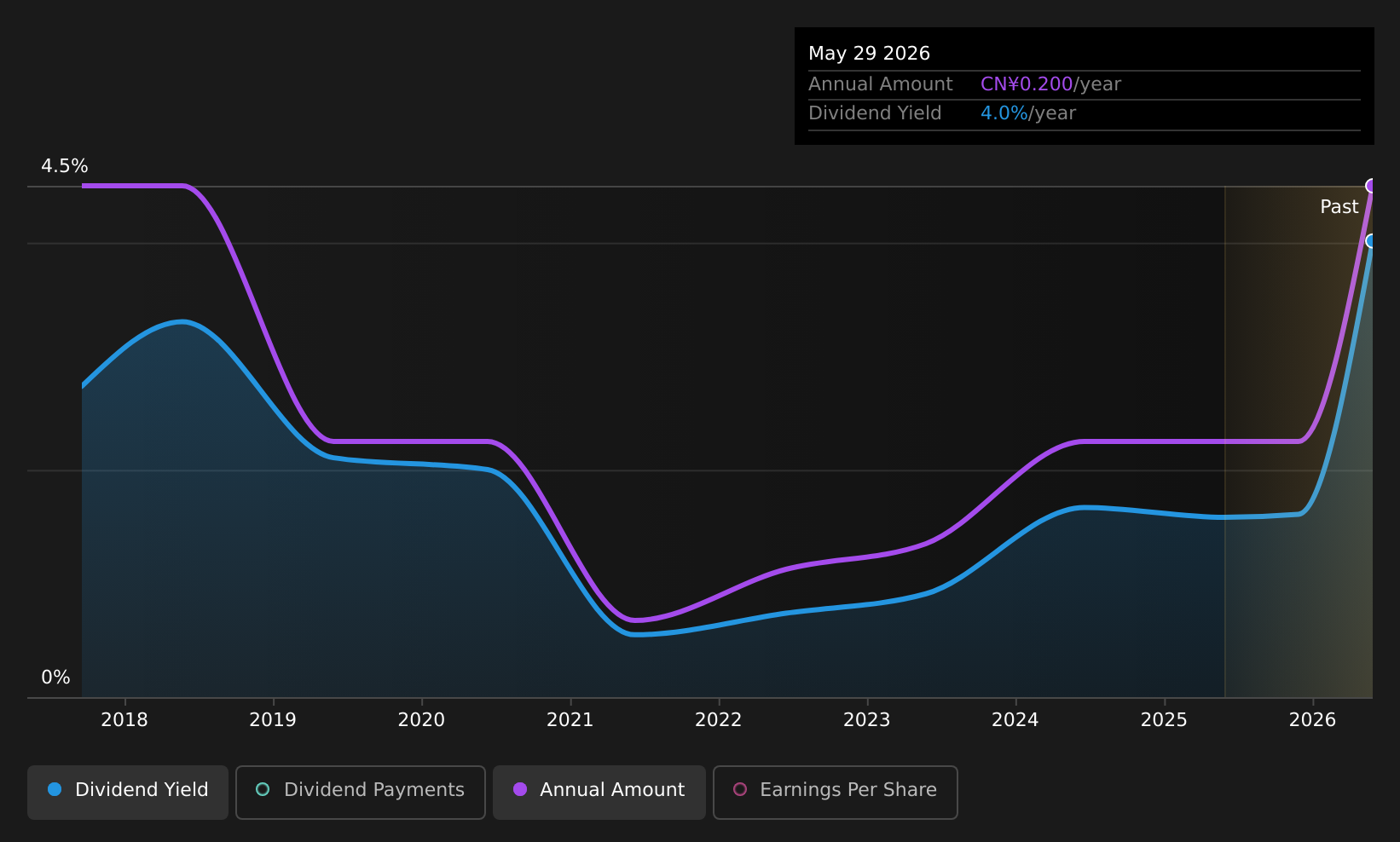Click the 'Annual Amount' tooltip row label

881,84
